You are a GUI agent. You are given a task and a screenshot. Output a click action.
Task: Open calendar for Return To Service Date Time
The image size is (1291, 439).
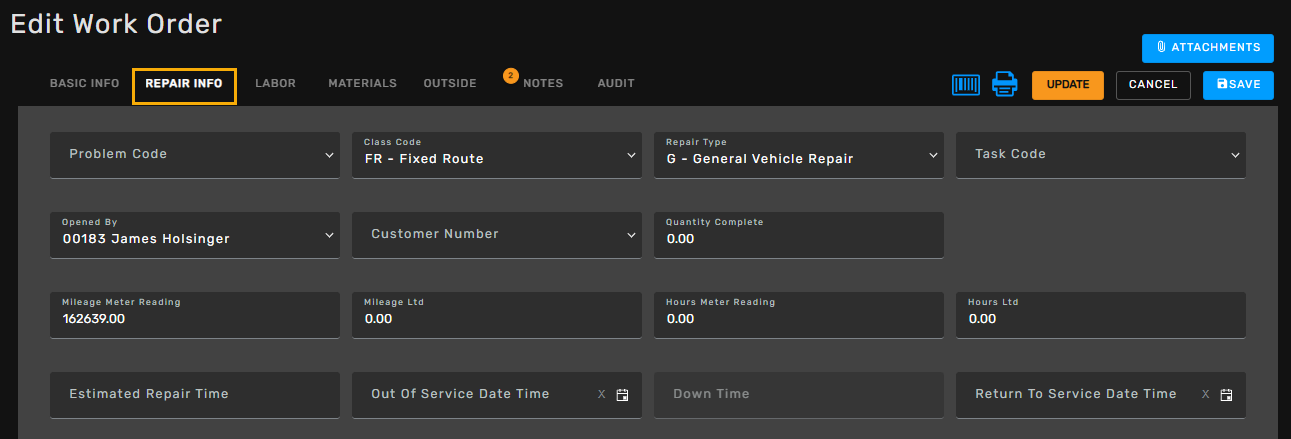pos(1226,395)
